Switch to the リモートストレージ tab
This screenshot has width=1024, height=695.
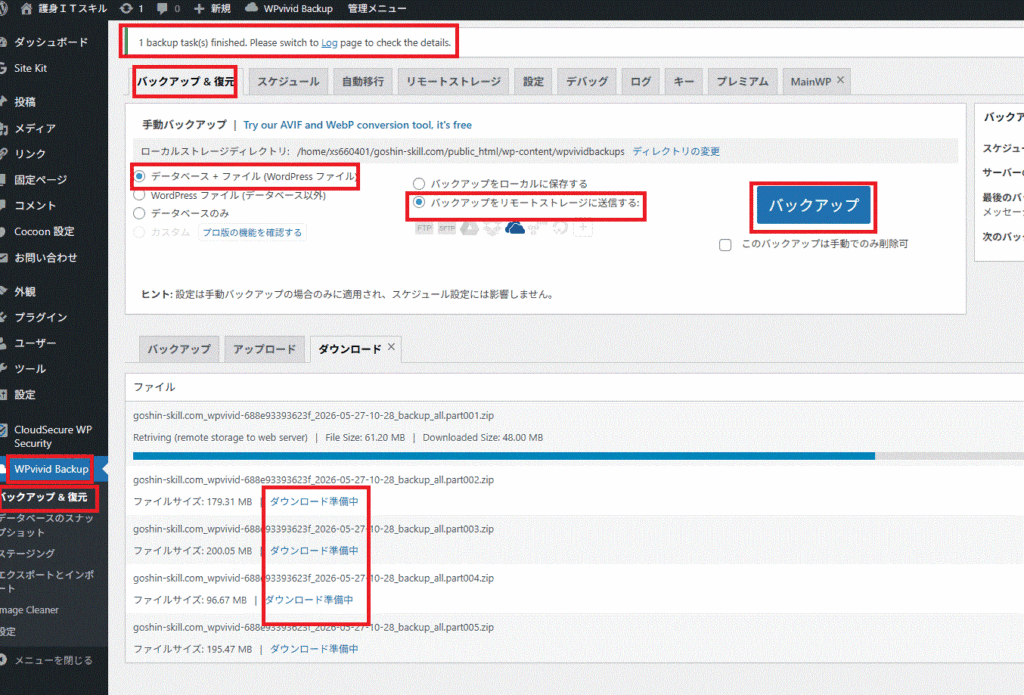click(453, 82)
